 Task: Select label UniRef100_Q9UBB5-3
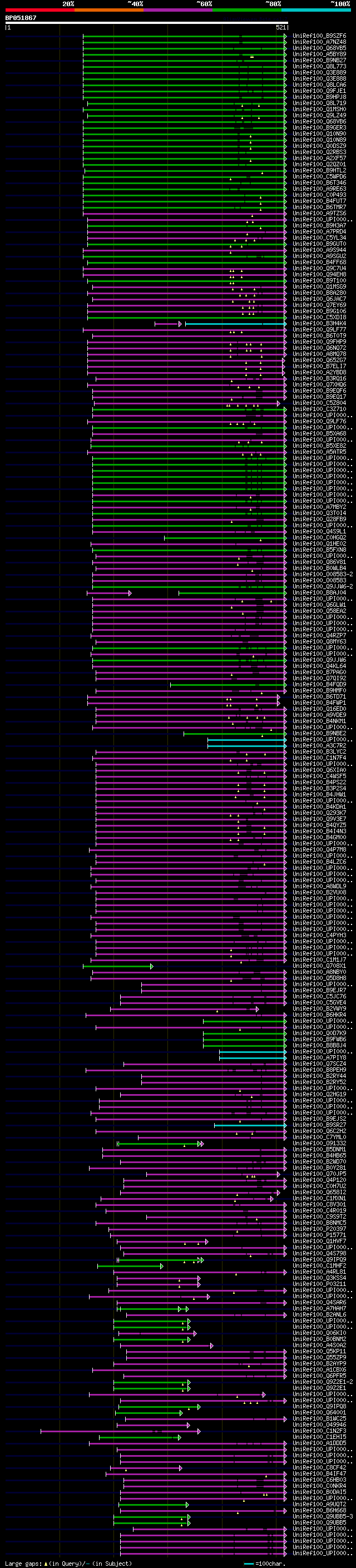(323, 1516)
